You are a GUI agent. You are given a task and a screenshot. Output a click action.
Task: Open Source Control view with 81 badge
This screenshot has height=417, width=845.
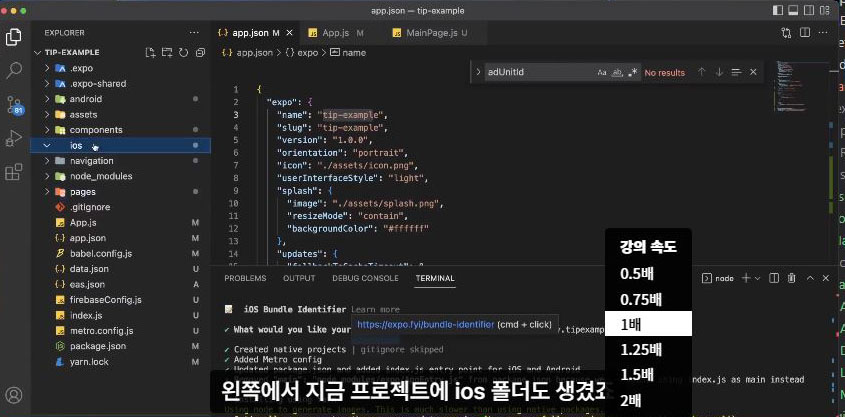(x=15, y=105)
